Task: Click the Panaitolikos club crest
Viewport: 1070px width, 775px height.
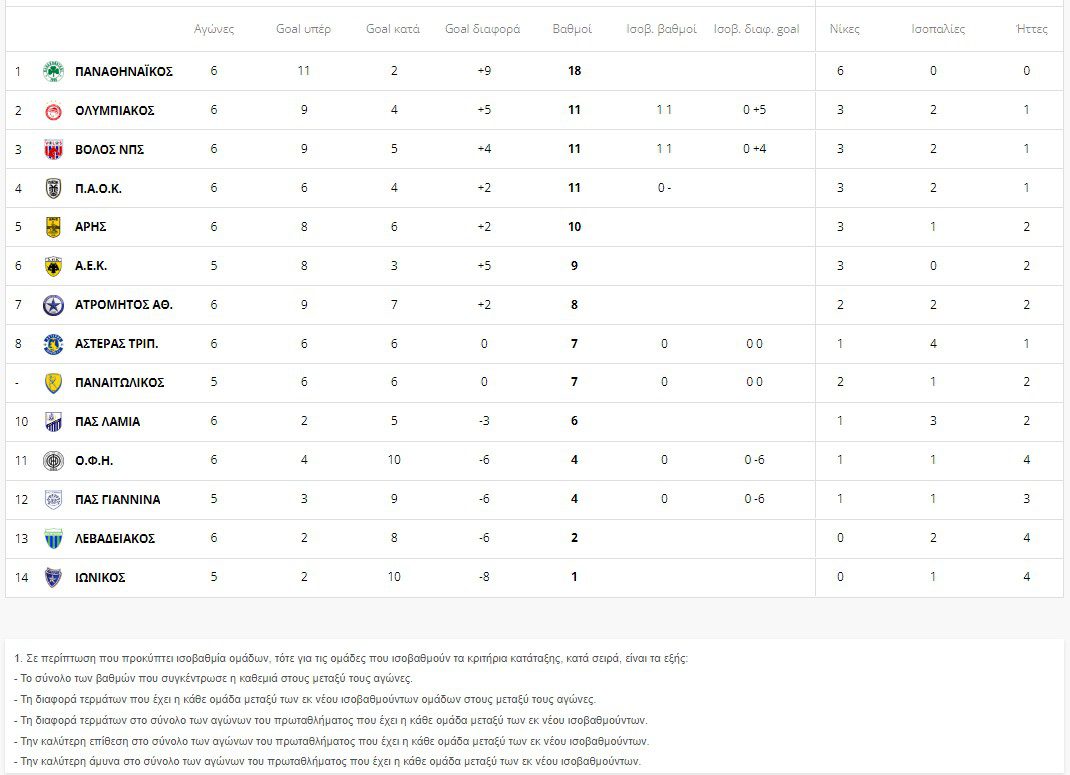Action: coord(53,383)
